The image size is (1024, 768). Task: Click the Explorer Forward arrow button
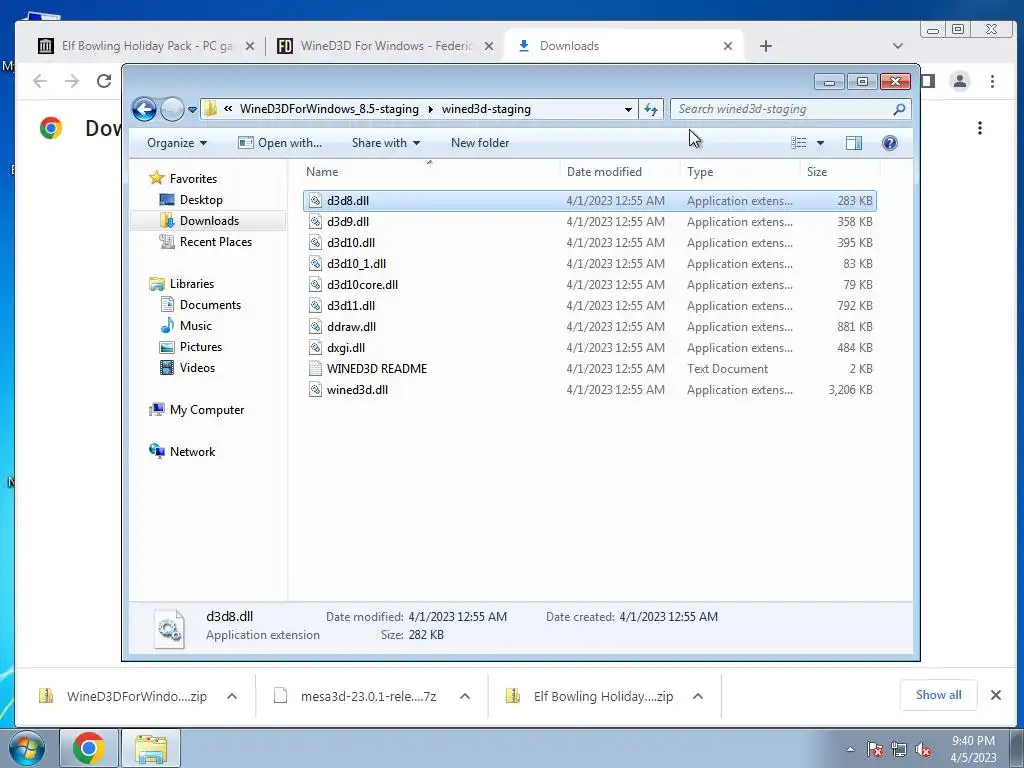172,109
